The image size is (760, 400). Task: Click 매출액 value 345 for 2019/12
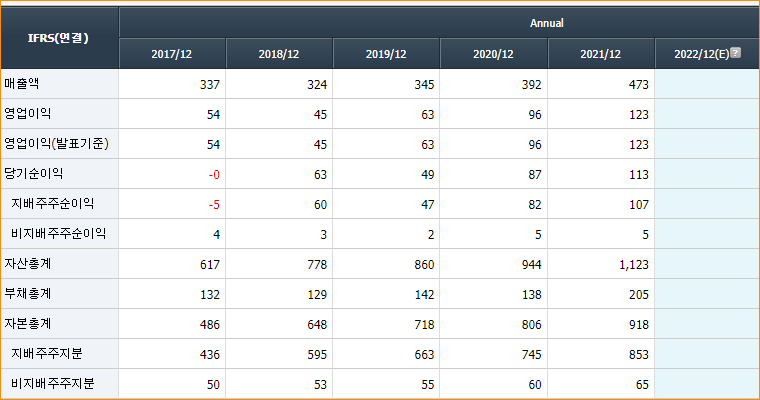click(x=424, y=85)
